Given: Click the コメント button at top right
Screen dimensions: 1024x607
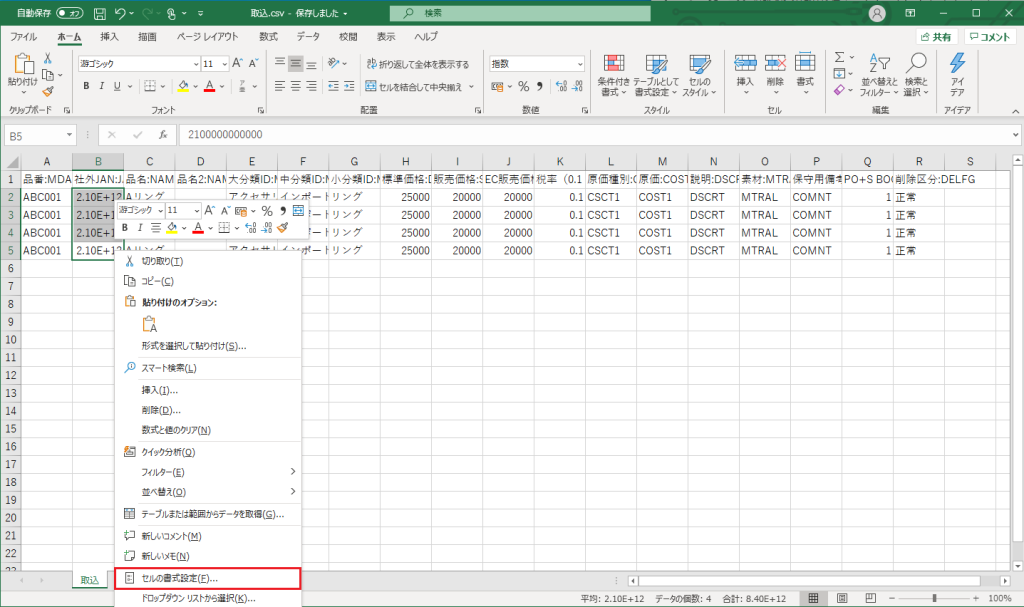Looking at the screenshot, I should tap(991, 37).
